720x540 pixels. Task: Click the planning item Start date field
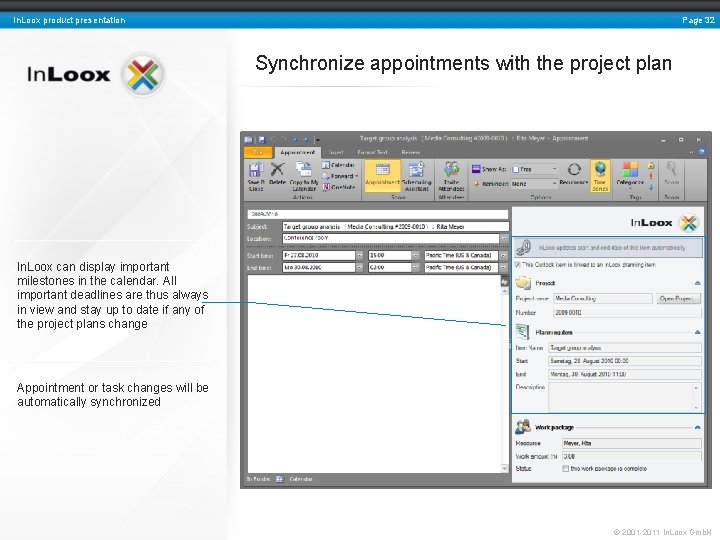coord(625,361)
